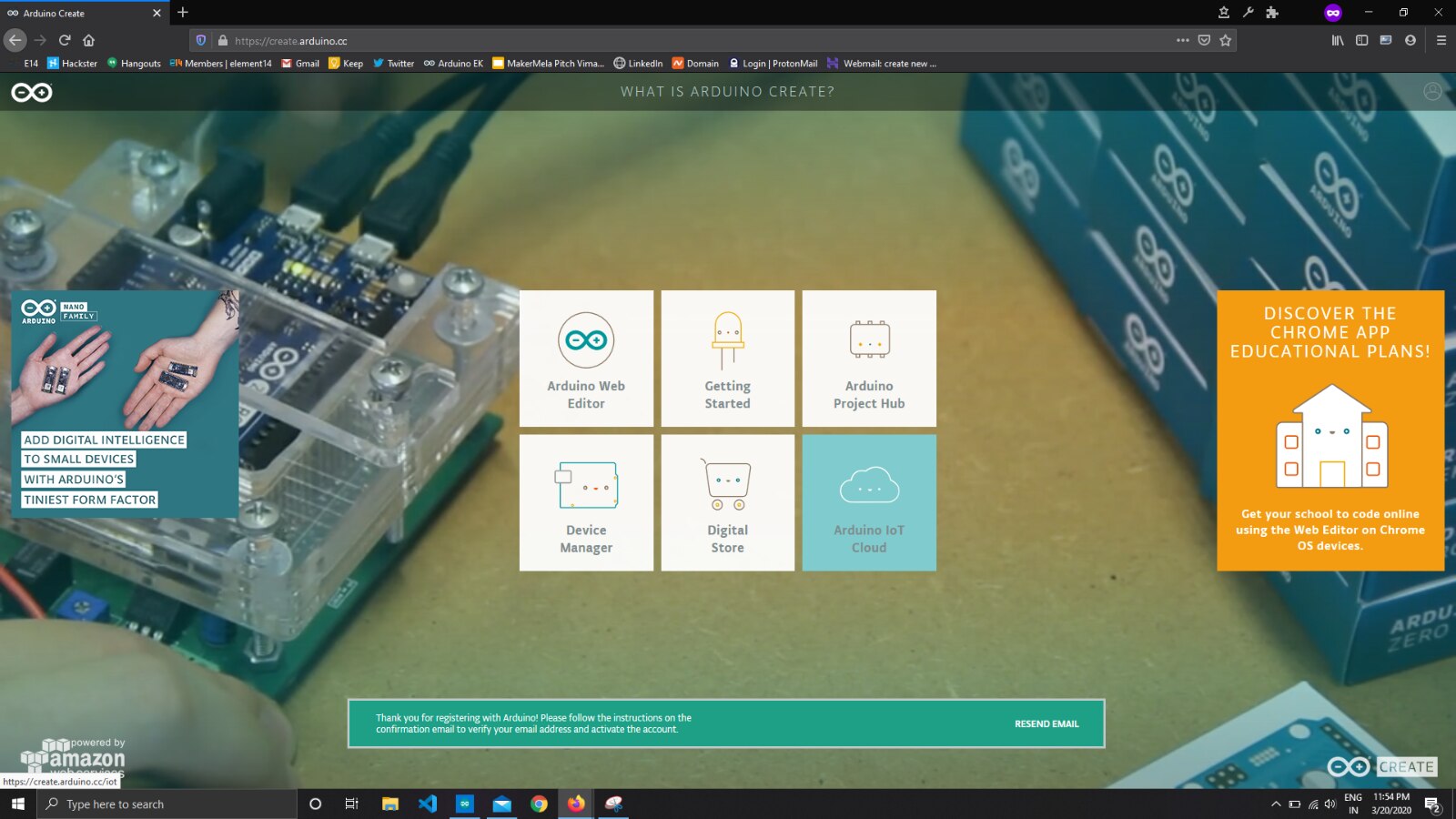The height and width of the screenshot is (819, 1456).
Task: Select the Arduino Create browser tab
Action: pyautogui.click(x=84, y=13)
